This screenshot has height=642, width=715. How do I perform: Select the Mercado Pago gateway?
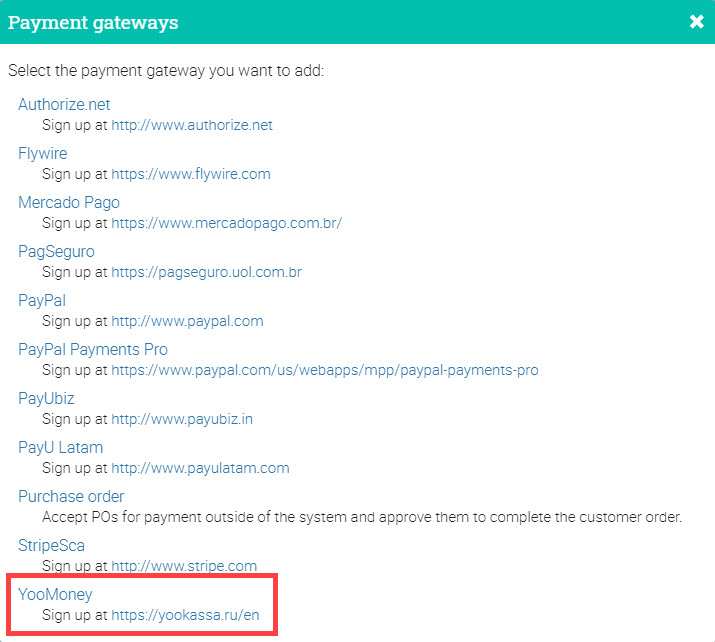tap(69, 202)
